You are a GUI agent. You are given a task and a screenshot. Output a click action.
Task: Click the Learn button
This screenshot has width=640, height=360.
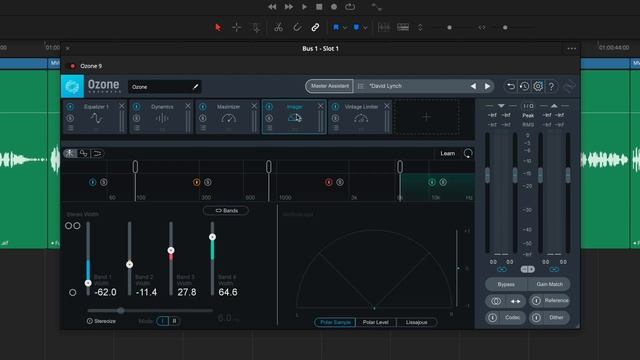pos(448,153)
